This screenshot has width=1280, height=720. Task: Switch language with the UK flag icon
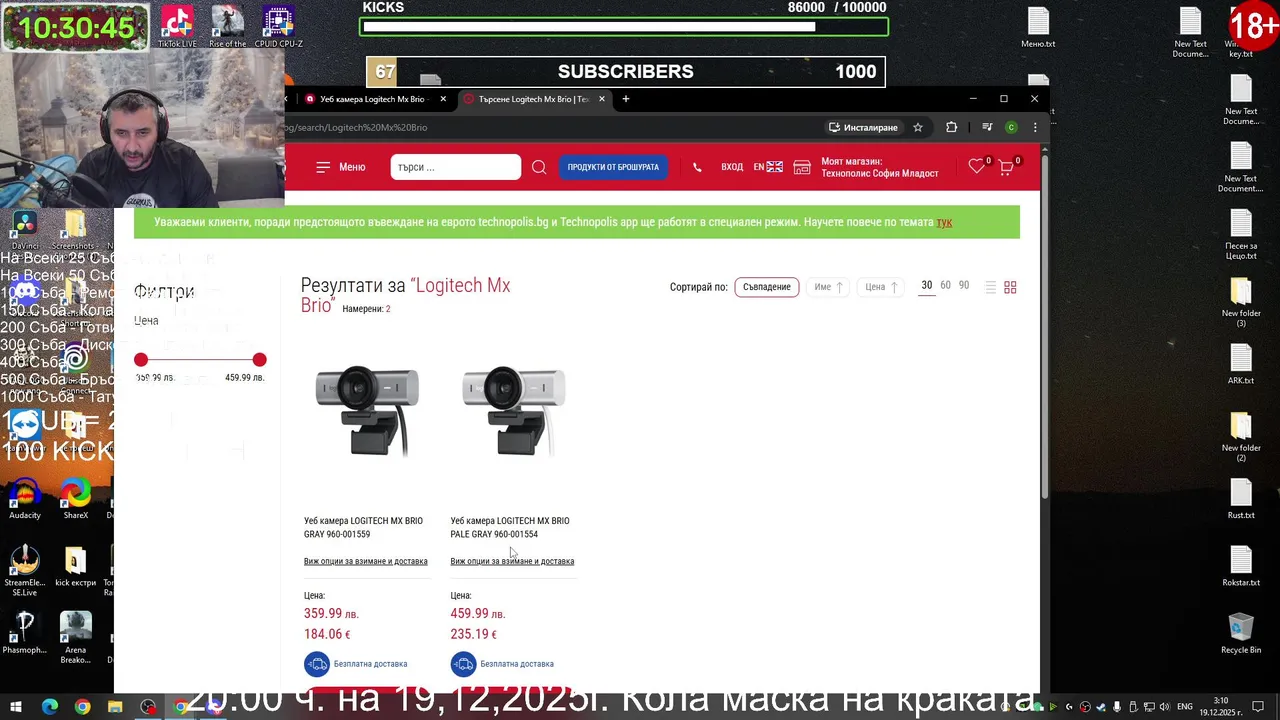(775, 167)
